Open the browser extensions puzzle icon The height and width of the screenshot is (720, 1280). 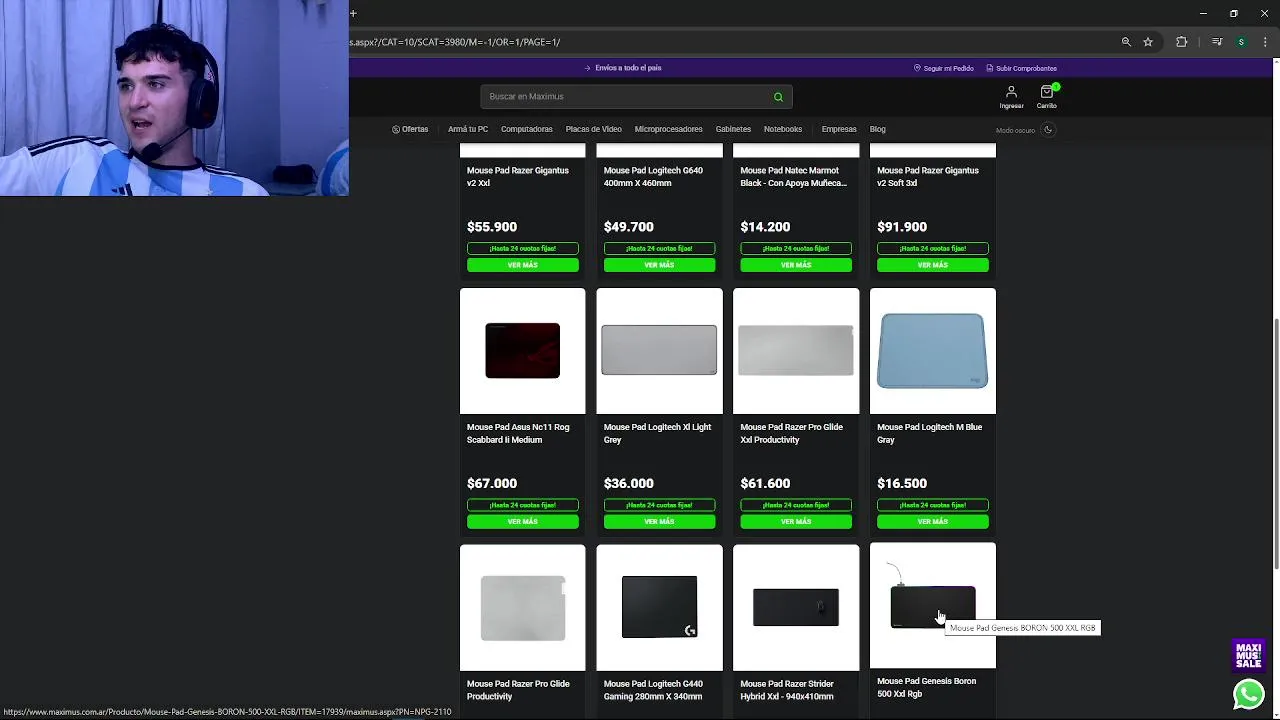point(1181,42)
